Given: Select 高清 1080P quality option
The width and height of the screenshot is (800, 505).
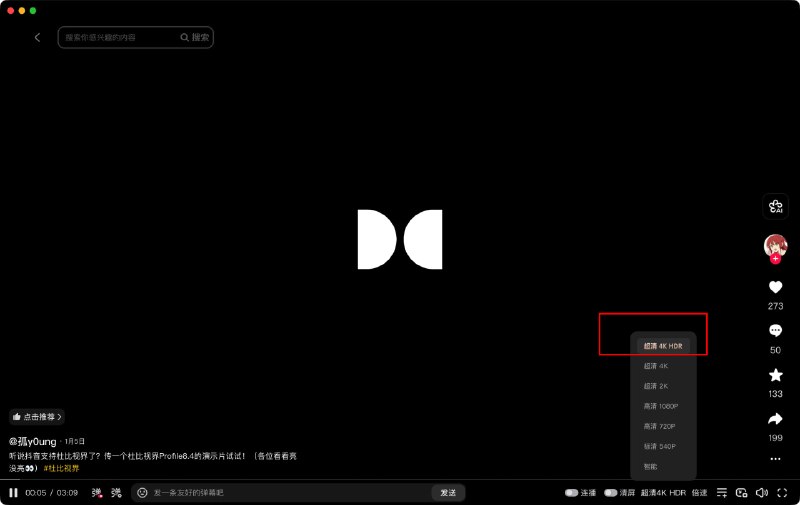Looking at the screenshot, I should tap(663, 406).
